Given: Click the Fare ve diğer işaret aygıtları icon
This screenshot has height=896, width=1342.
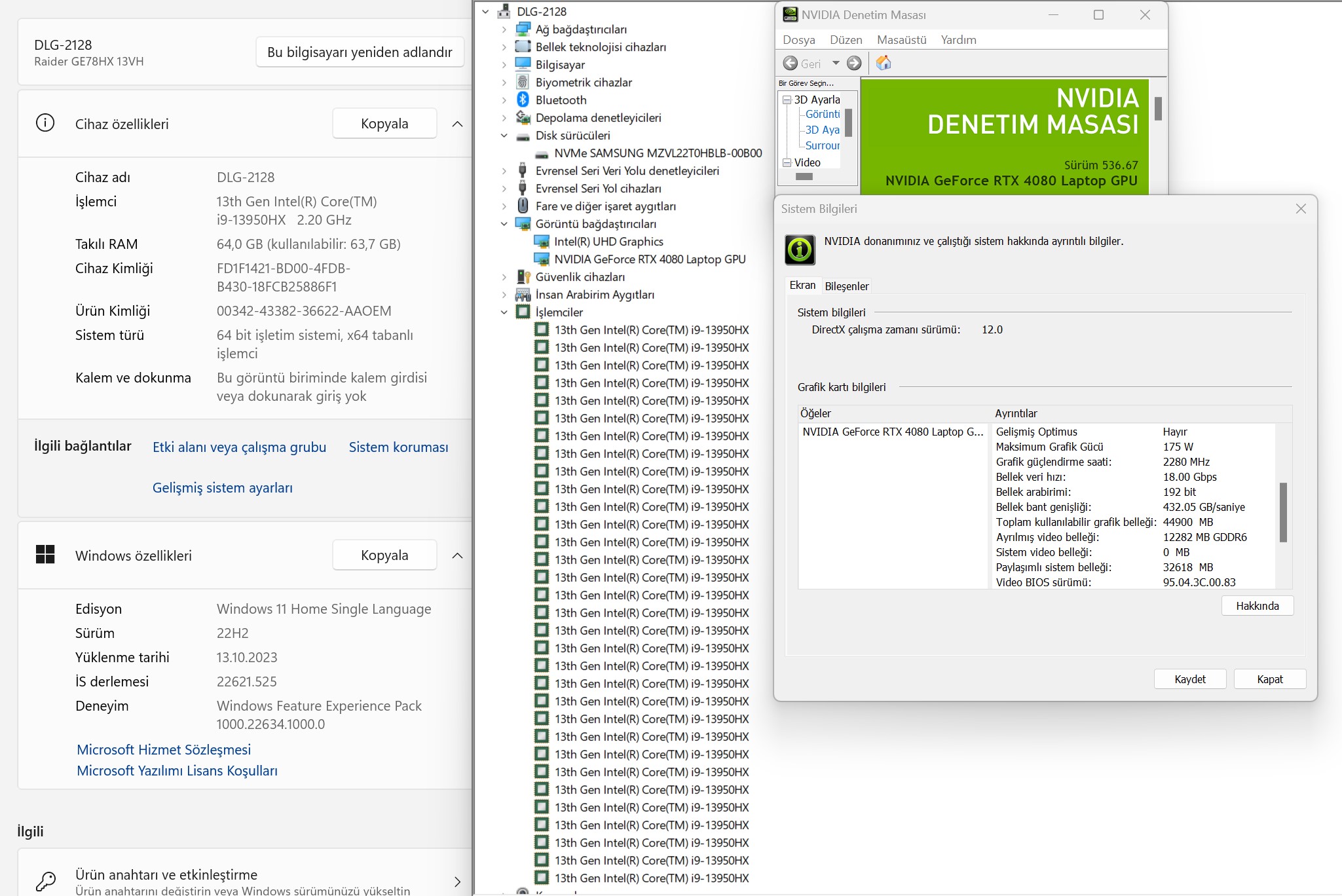Looking at the screenshot, I should [523, 206].
